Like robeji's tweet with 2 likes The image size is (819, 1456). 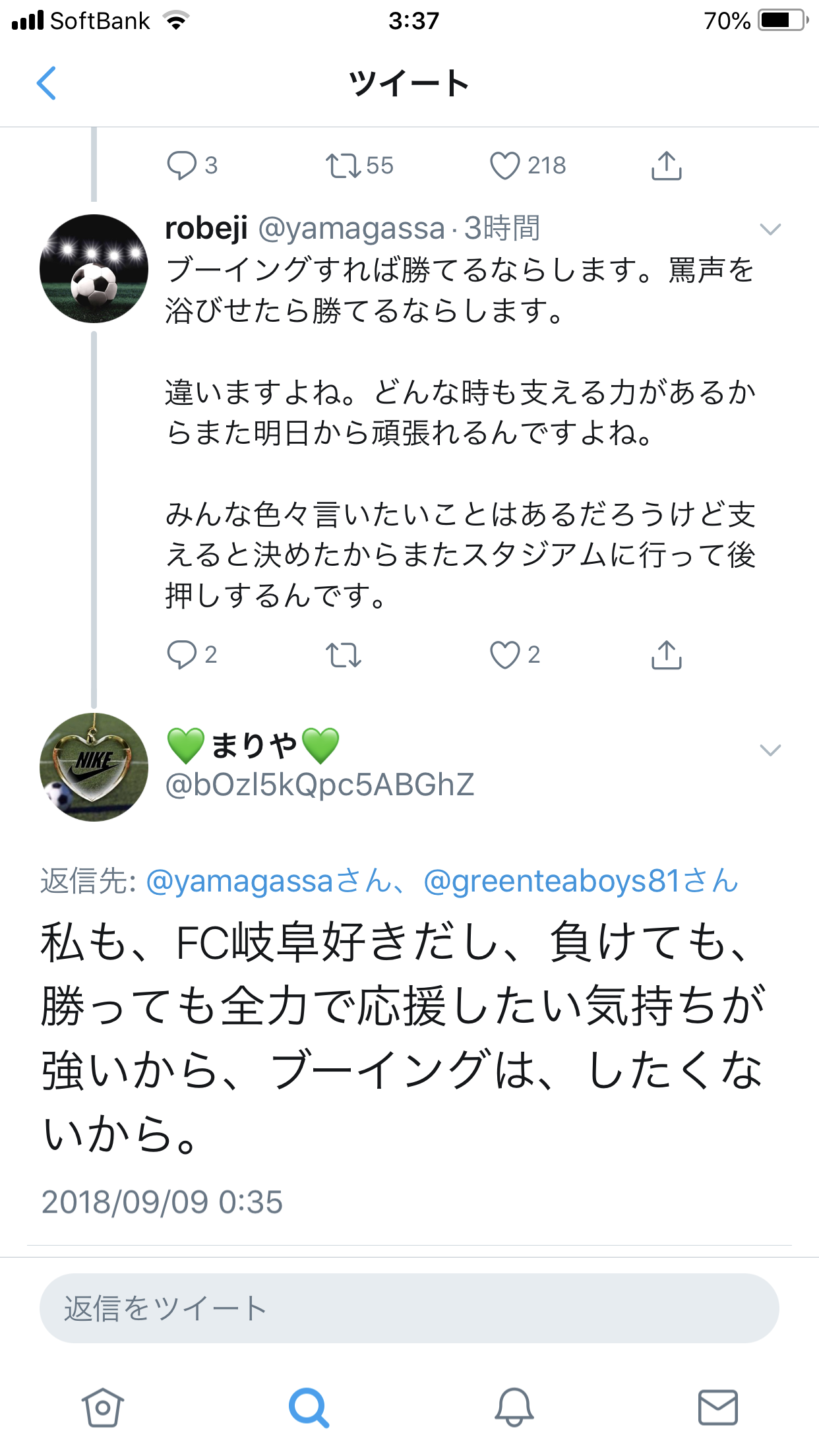coord(505,655)
